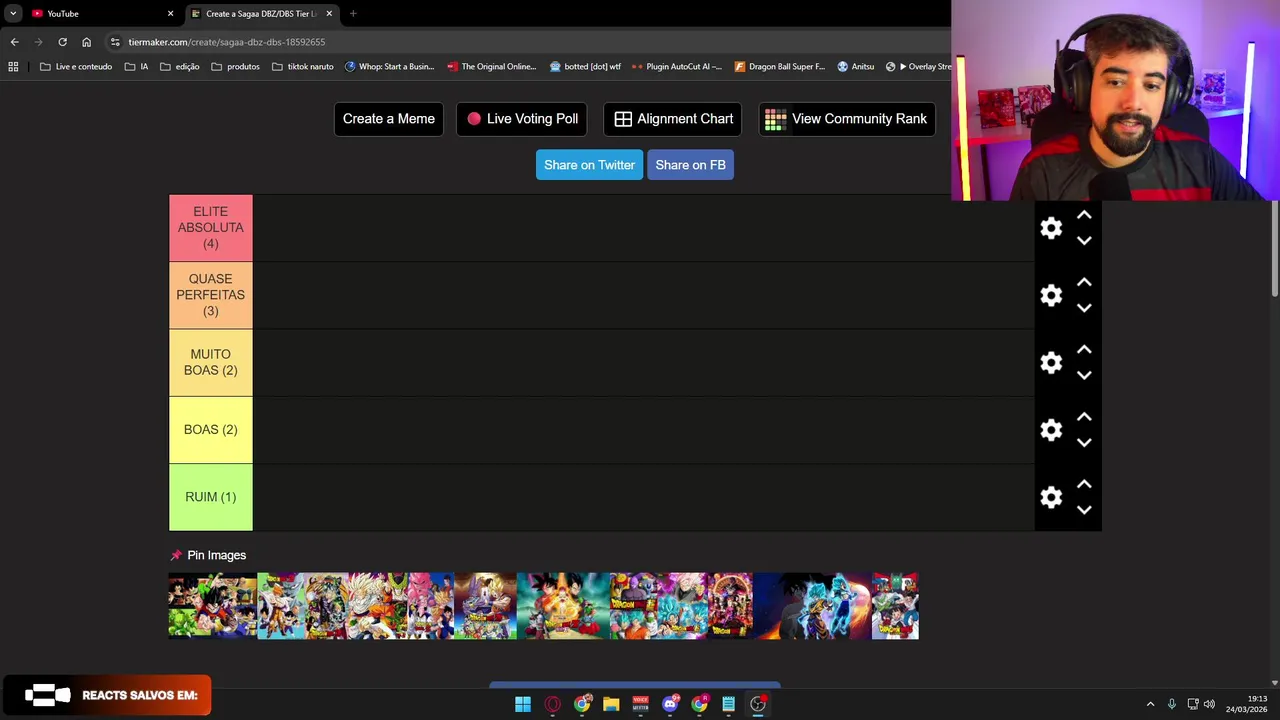1280x720 pixels.
Task: View Community Rank
Action: tap(847, 119)
